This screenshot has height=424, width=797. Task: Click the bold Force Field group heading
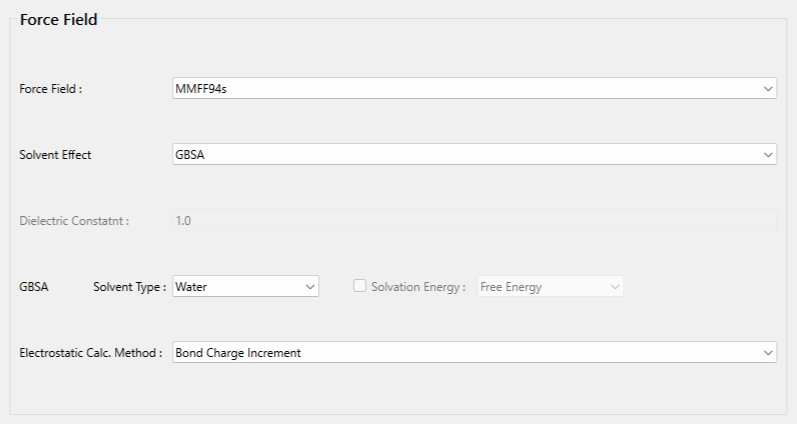pyautogui.click(x=59, y=19)
